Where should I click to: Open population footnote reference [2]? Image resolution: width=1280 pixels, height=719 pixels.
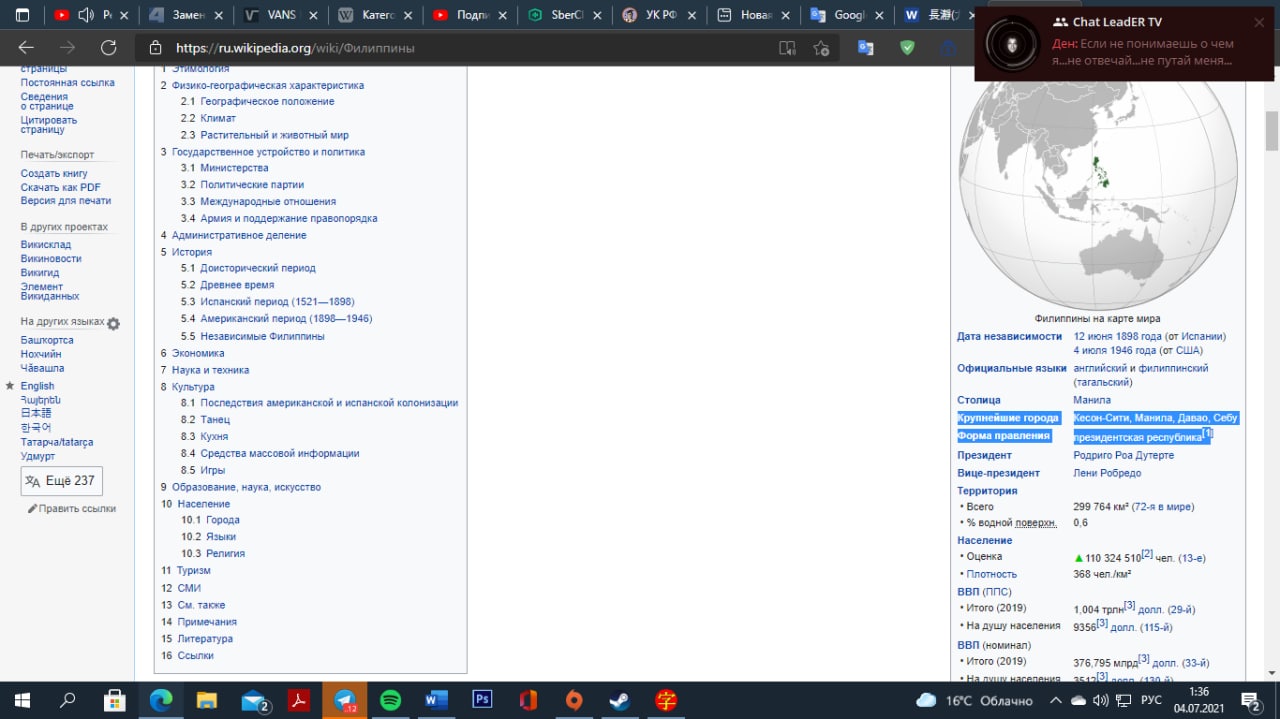(1147, 554)
